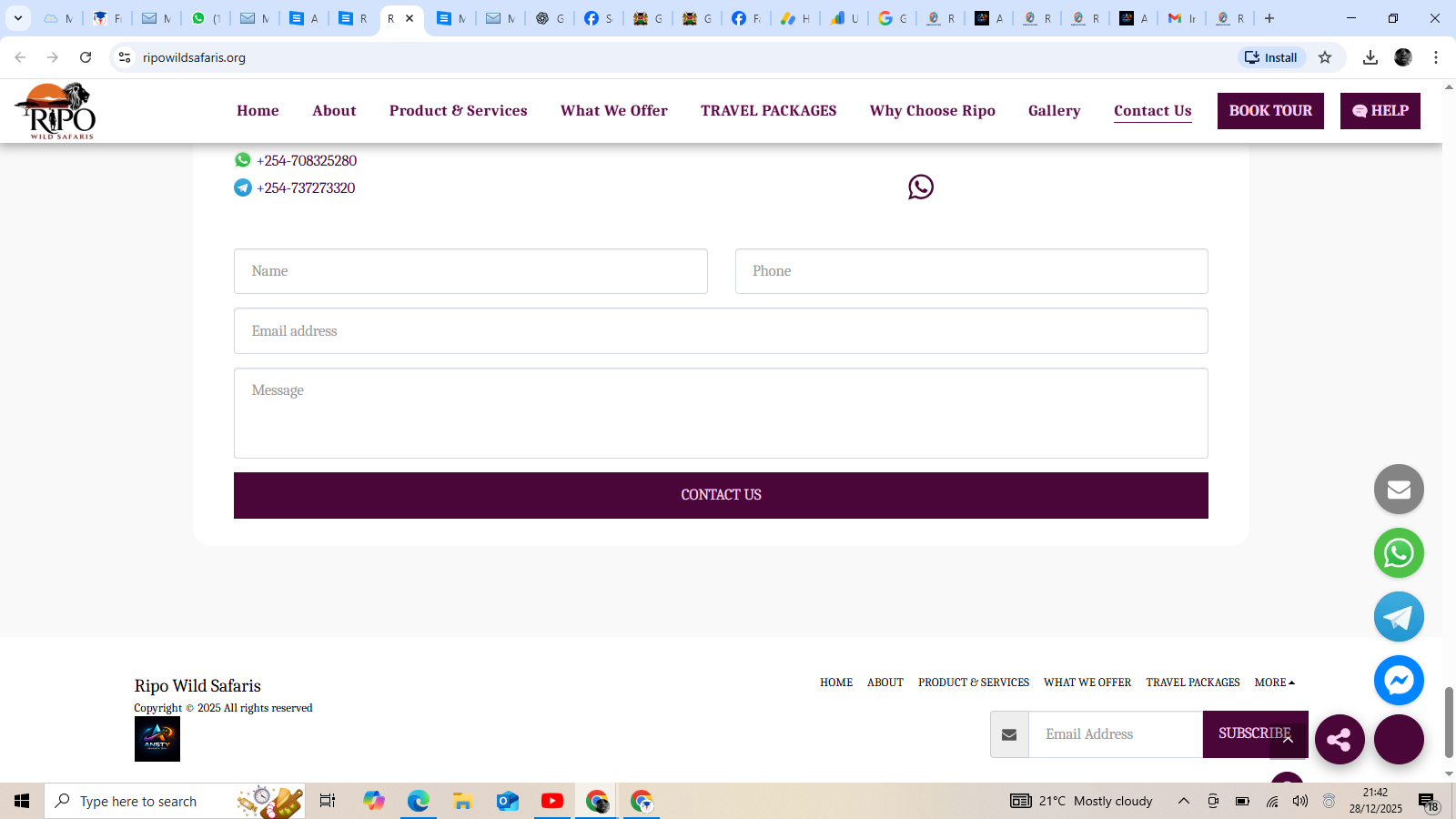Click the Ripo Wild Safaris logo
1456x819 pixels.
click(56, 110)
